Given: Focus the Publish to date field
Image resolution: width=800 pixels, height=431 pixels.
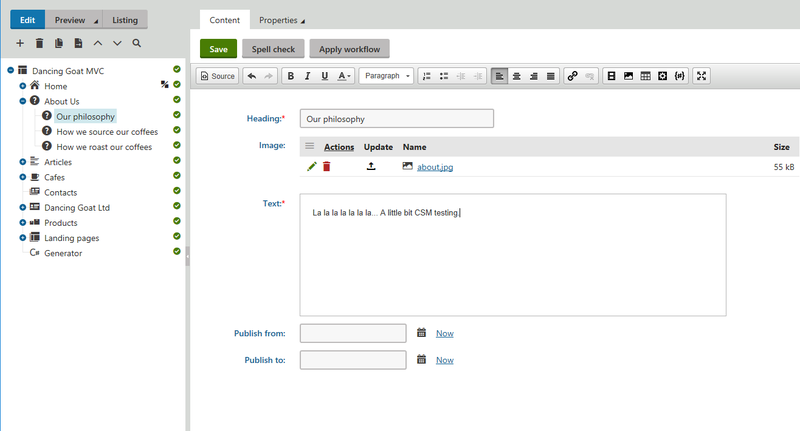Looking at the screenshot, I should [353, 360].
